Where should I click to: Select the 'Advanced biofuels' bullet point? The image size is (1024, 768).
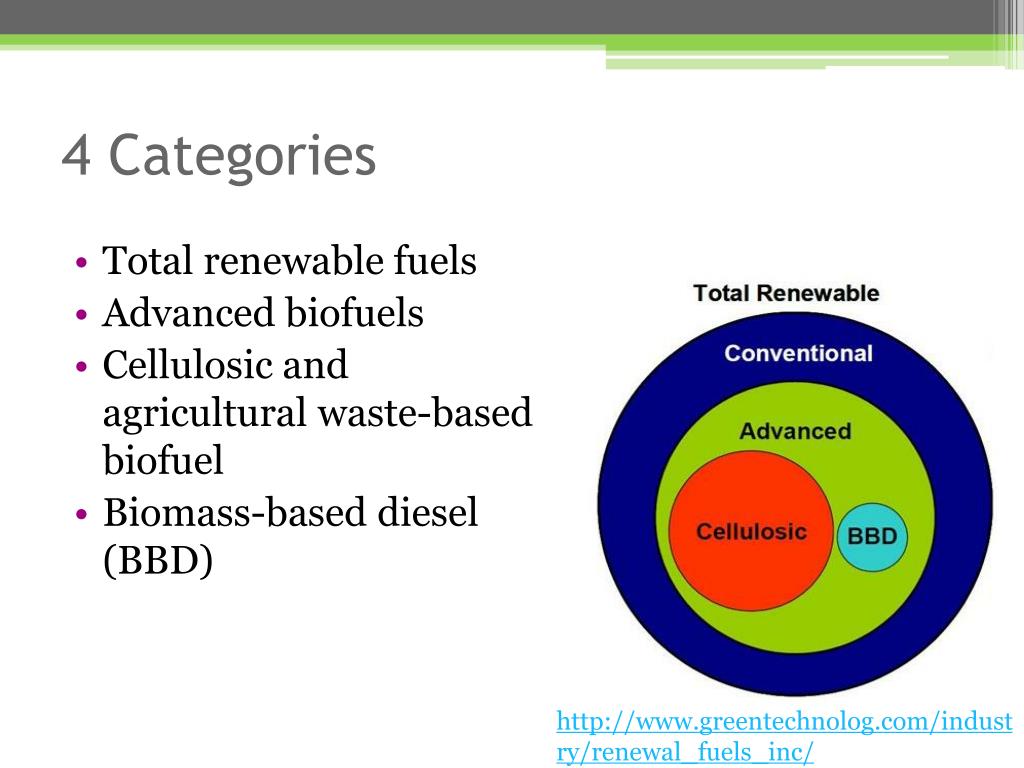(x=262, y=313)
